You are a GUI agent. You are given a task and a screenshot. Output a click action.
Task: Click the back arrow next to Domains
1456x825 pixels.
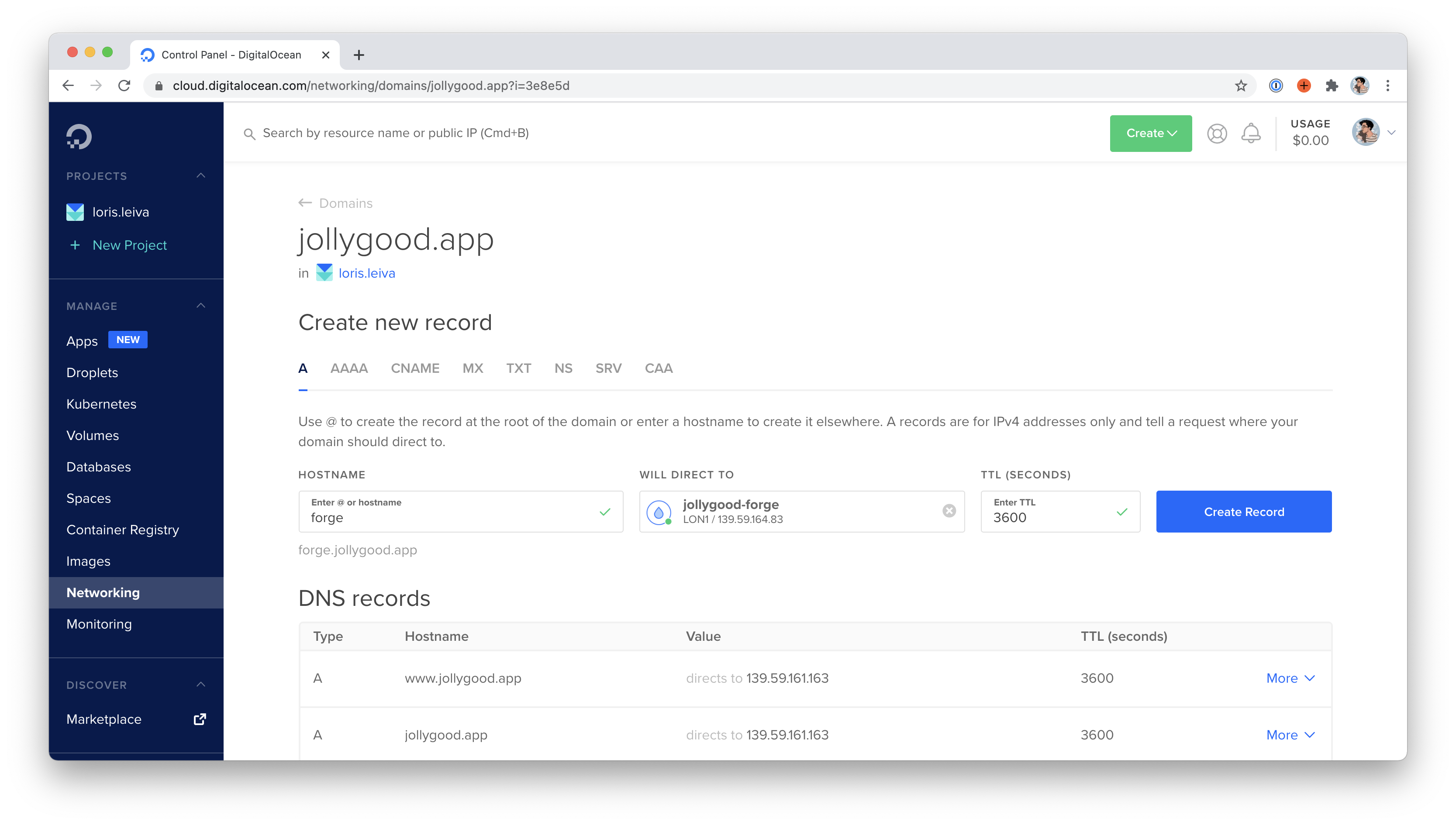point(305,203)
